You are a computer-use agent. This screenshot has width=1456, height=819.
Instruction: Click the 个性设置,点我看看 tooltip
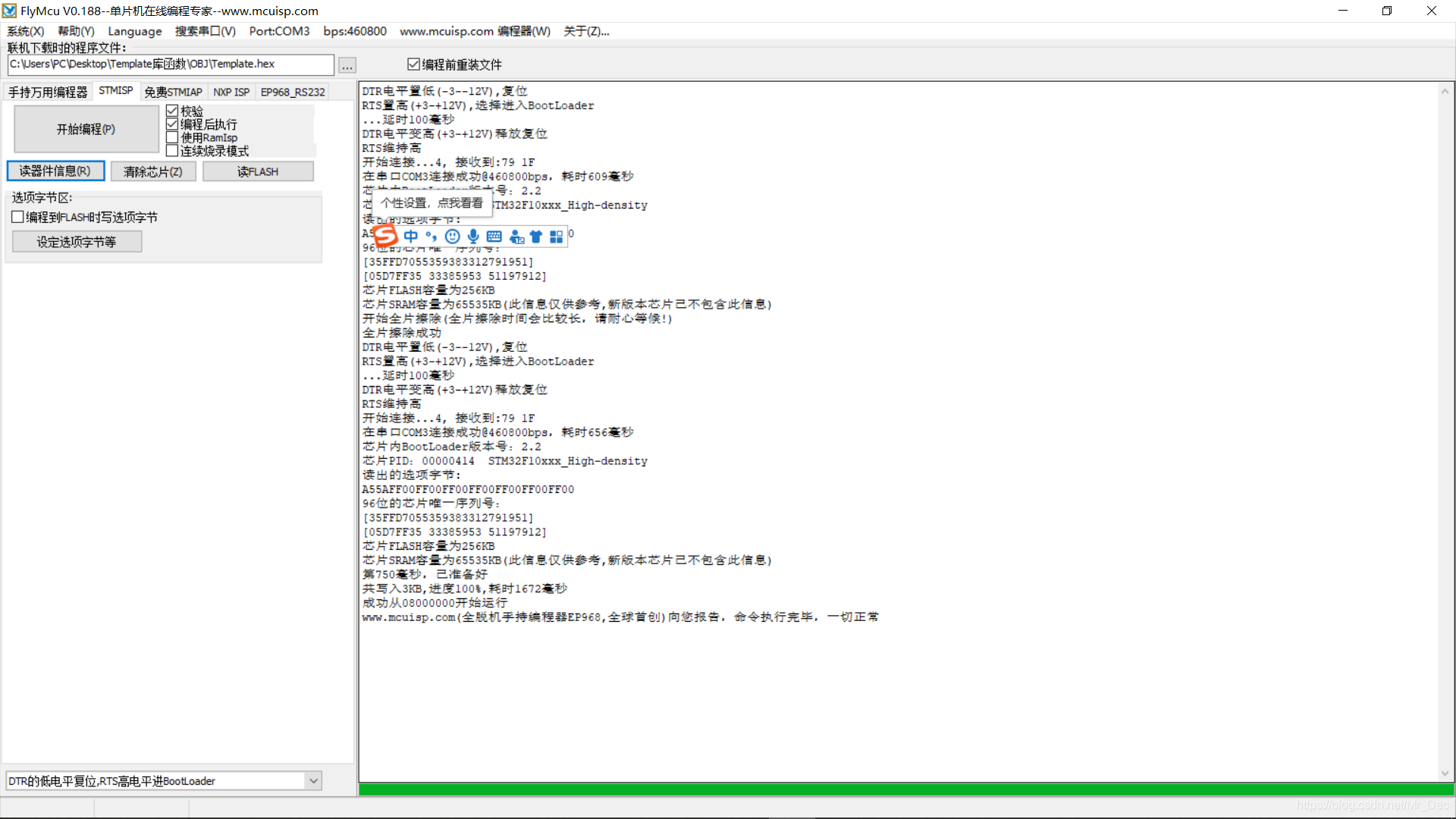431,203
